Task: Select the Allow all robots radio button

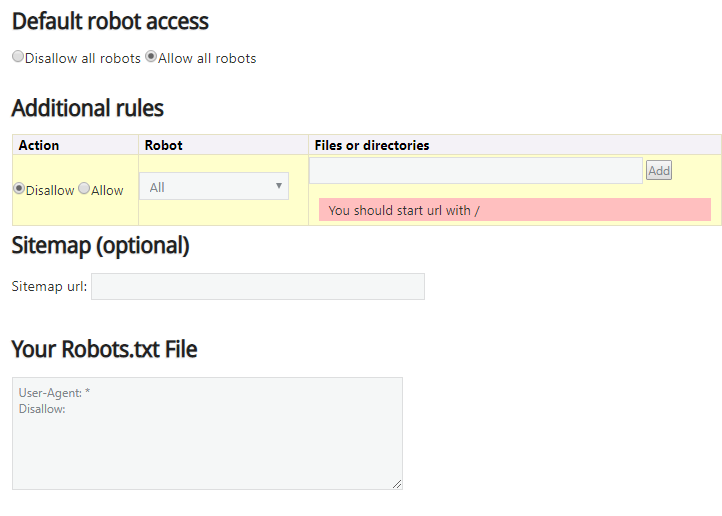Action: tap(151, 57)
